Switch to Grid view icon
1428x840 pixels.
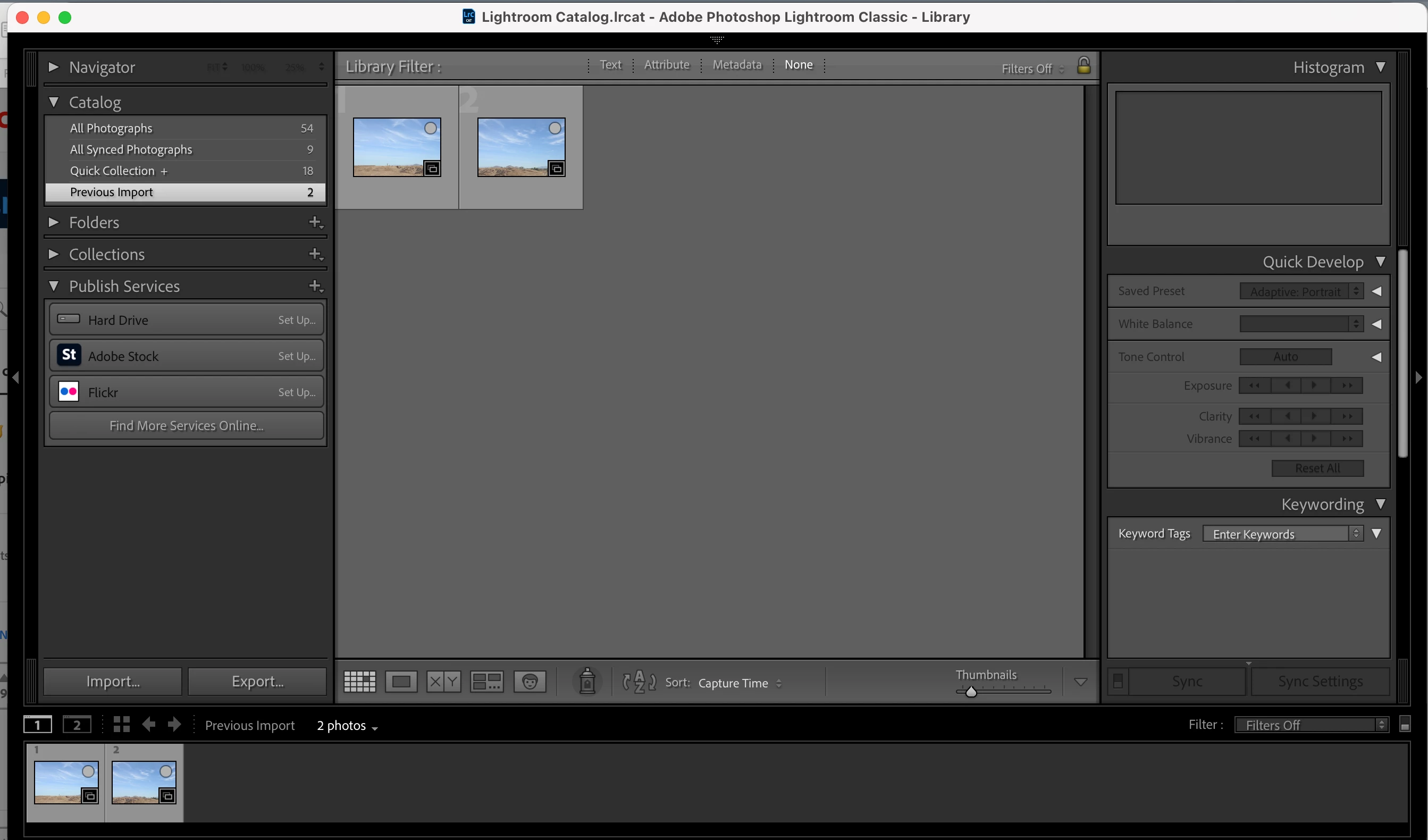[x=359, y=681]
